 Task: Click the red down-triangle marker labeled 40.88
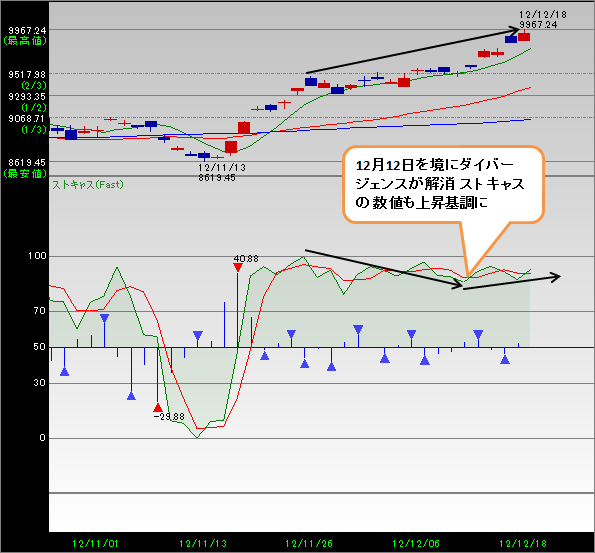(238, 267)
